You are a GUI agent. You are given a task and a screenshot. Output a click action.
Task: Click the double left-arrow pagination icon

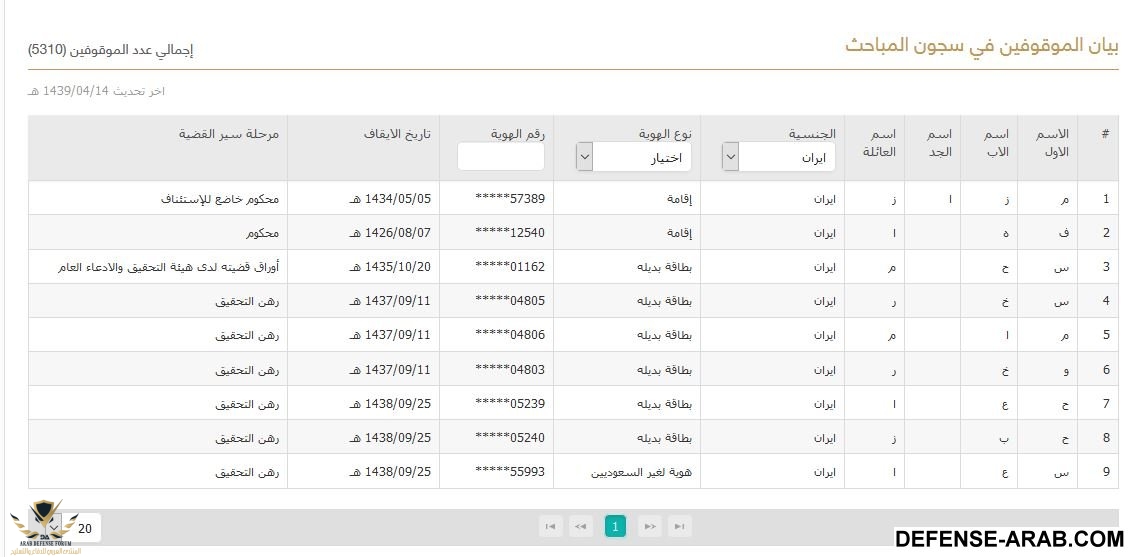pyautogui.click(x=581, y=526)
